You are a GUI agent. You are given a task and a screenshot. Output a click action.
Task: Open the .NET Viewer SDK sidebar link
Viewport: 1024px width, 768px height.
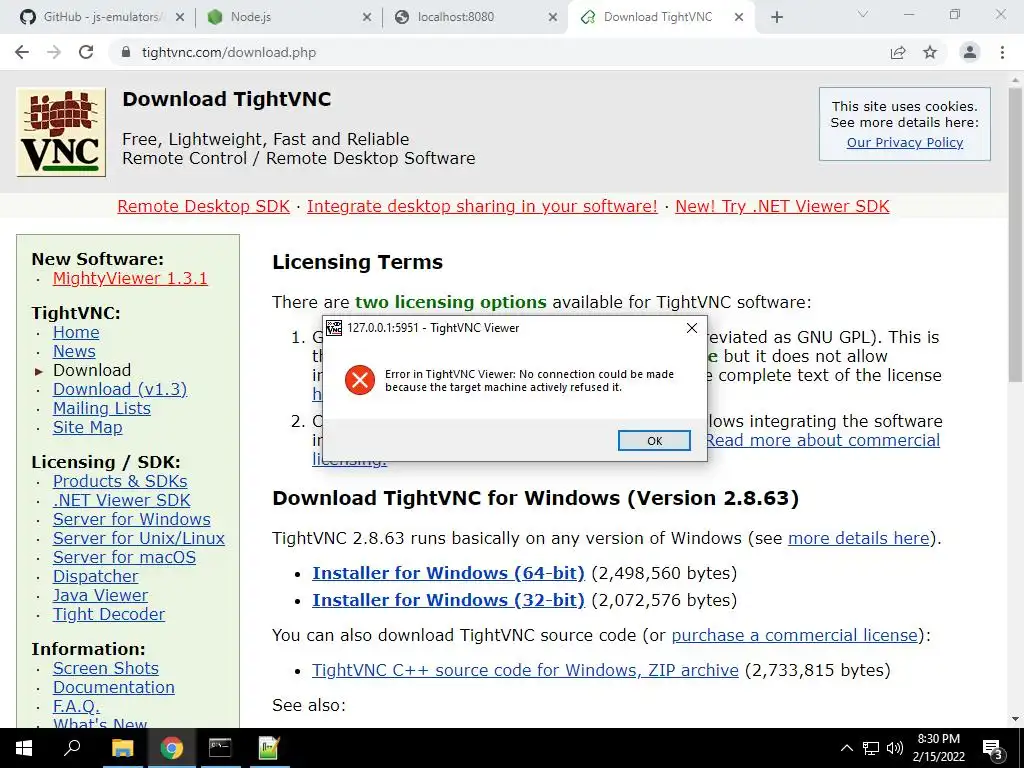(121, 500)
